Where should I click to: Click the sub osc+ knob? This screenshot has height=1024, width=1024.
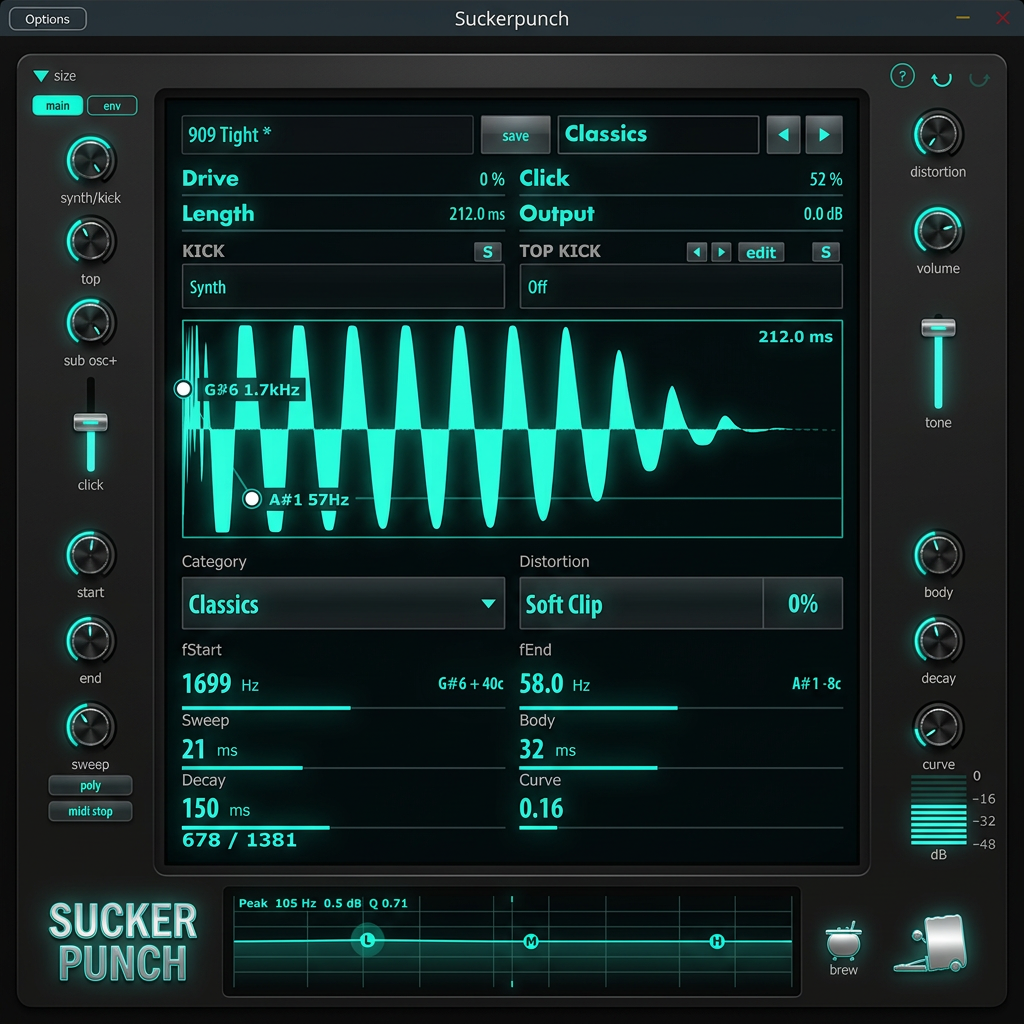90,323
